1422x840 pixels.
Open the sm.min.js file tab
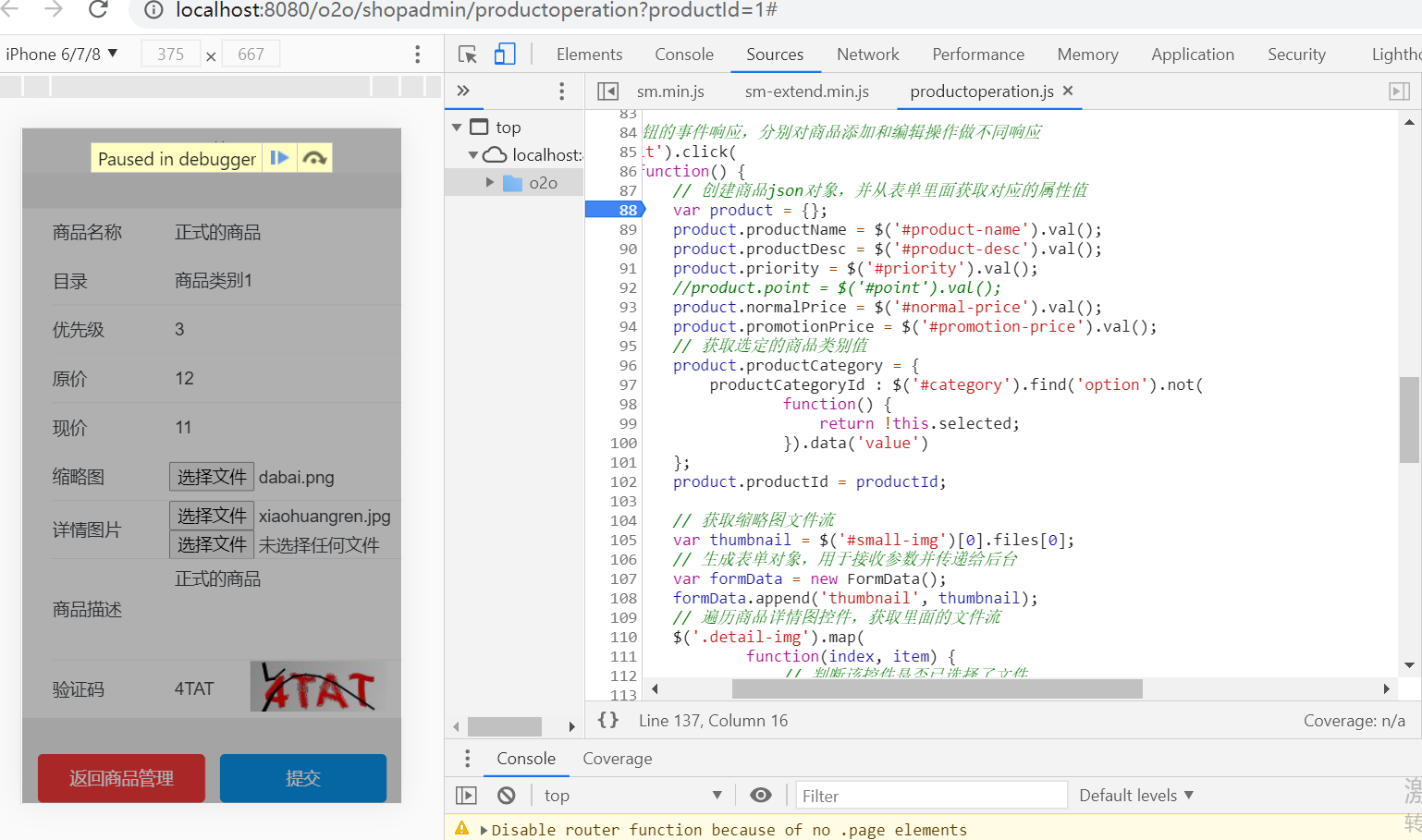coord(670,91)
